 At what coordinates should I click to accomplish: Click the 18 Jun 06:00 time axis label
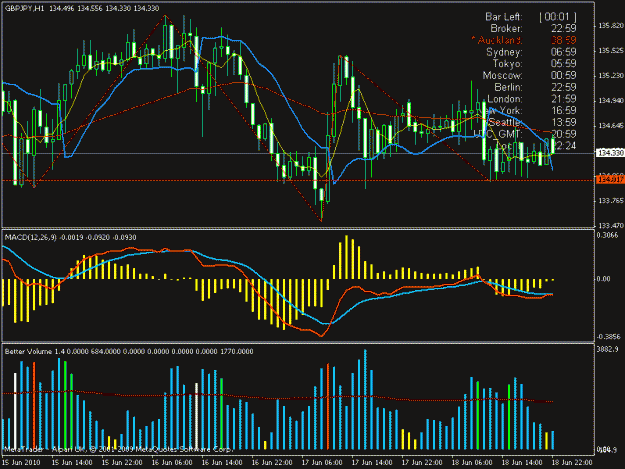point(472,463)
